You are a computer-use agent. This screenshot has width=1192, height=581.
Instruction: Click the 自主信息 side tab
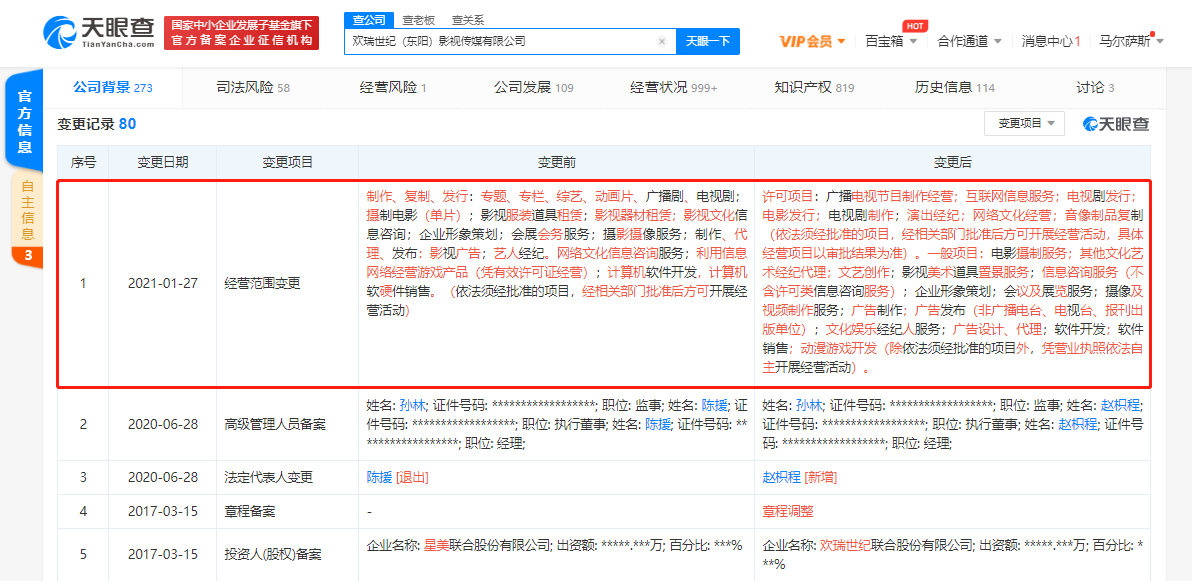pyautogui.click(x=27, y=218)
